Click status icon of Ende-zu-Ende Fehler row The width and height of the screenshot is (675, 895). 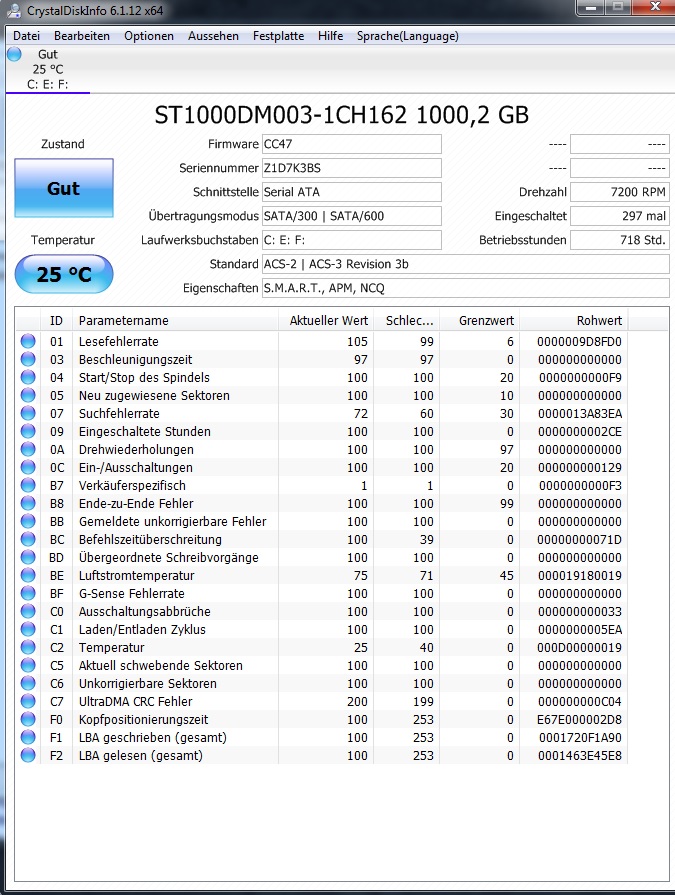coord(28,503)
